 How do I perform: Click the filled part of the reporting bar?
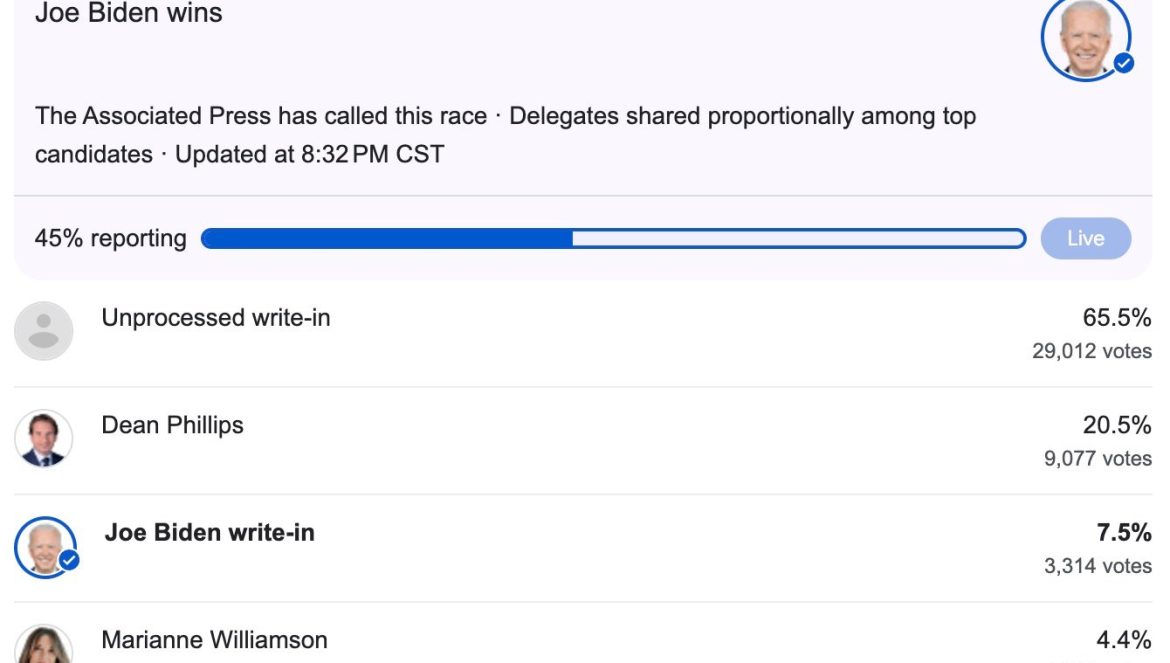click(x=387, y=239)
